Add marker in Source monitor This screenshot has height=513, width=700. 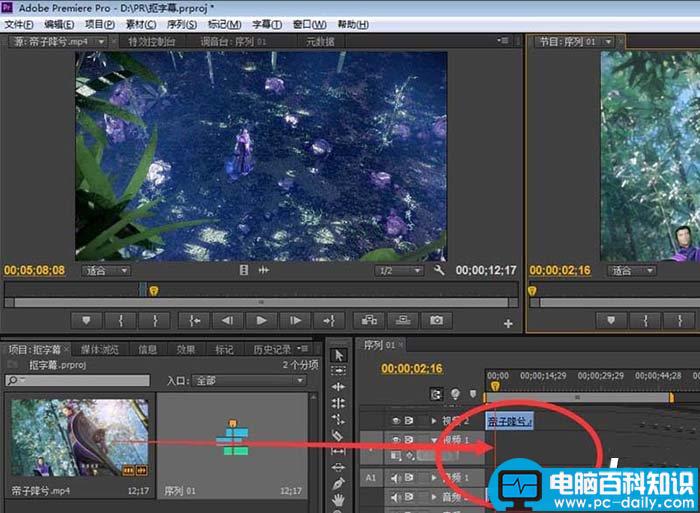[x=87, y=321]
